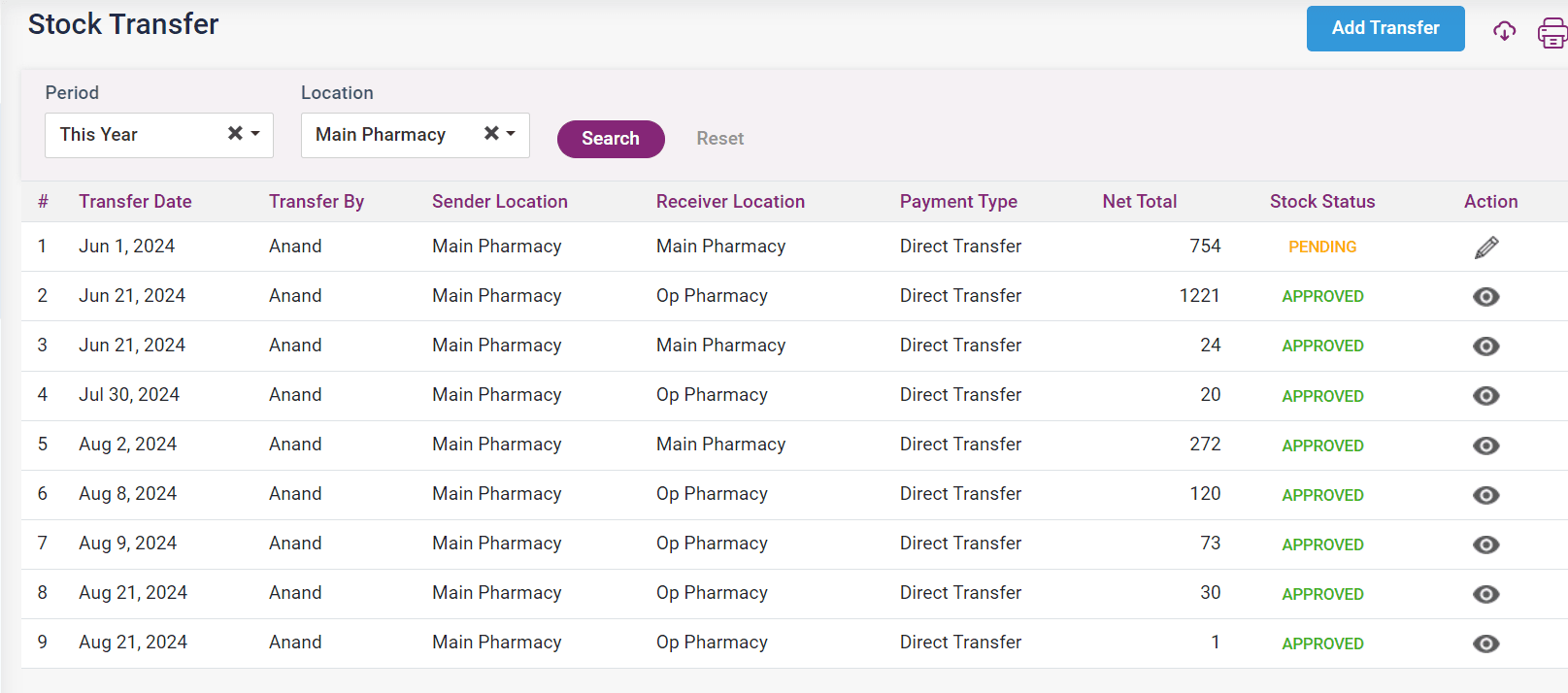Sort by the Transfer Date column header

coord(135,202)
